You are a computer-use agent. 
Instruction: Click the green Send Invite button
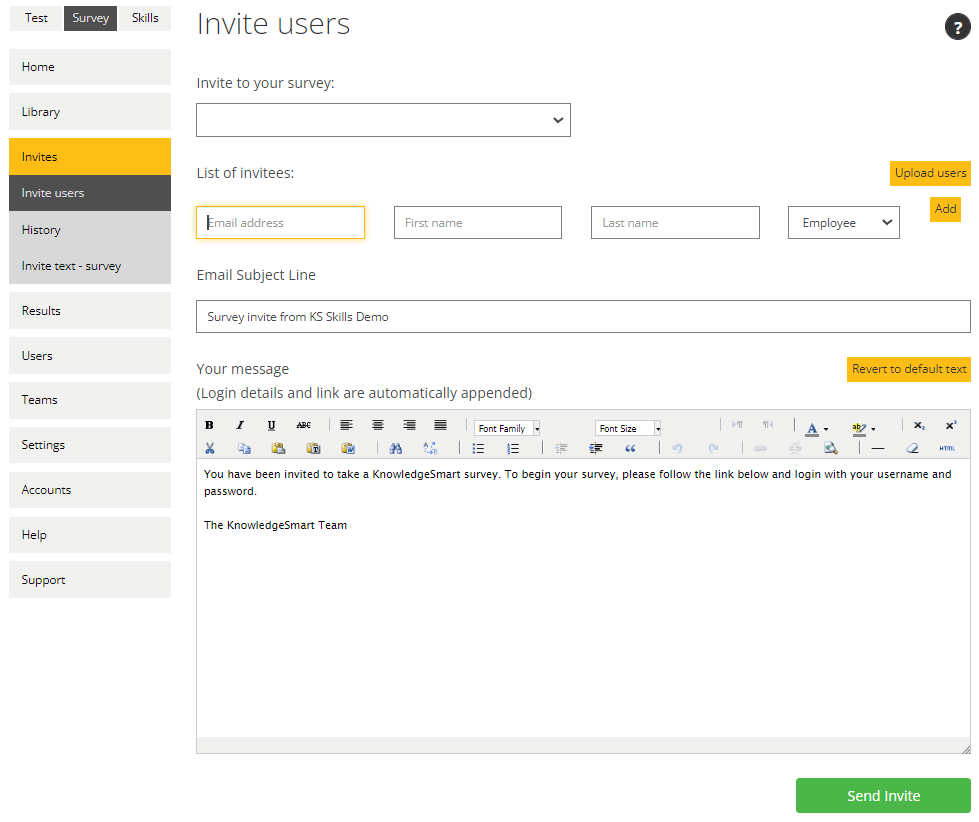(x=883, y=796)
